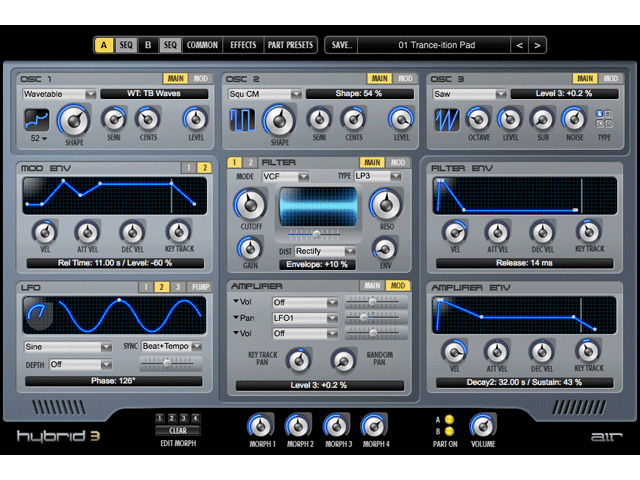The height and width of the screenshot is (480, 640).
Task: Toggle Part A on indicator
Action: [x=449, y=419]
